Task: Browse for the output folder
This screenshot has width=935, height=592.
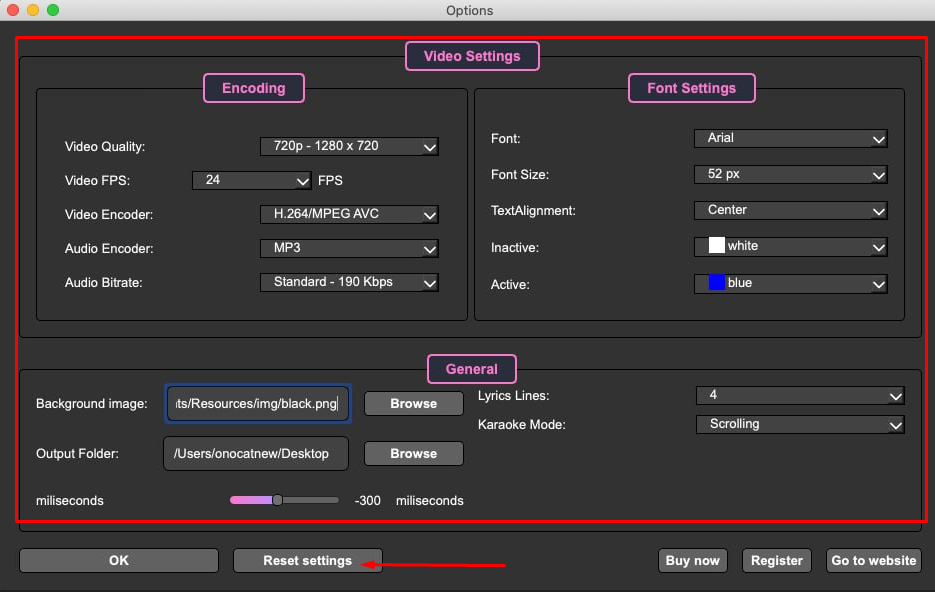Action: click(413, 453)
